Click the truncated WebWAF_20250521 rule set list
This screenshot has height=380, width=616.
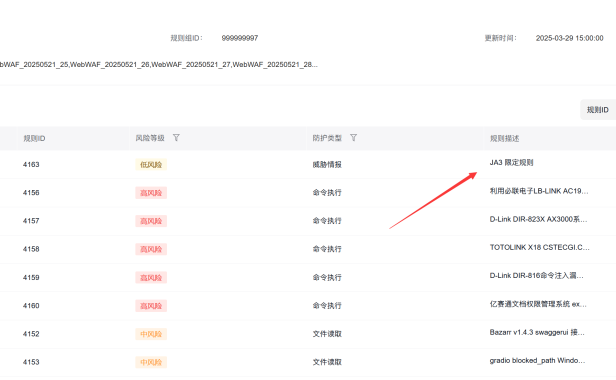(x=159, y=64)
